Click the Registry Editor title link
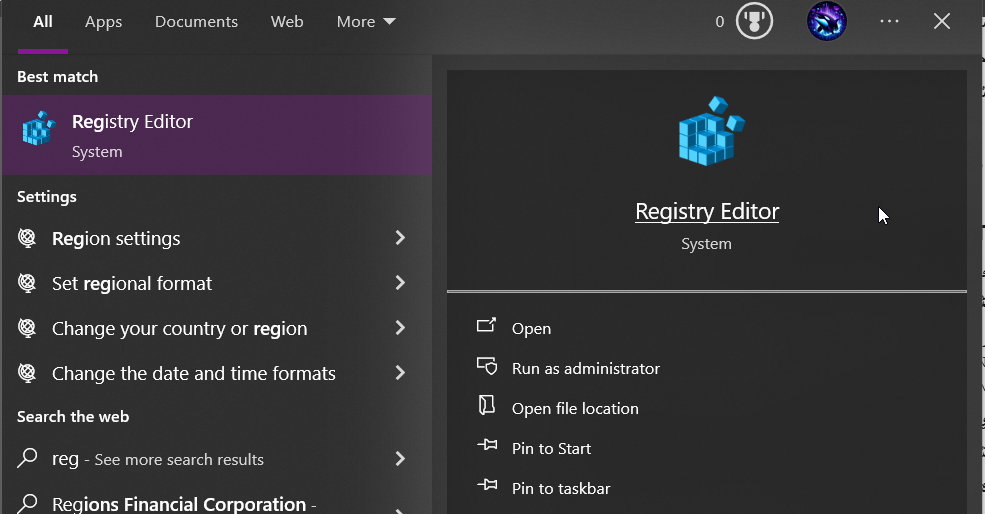Image resolution: width=985 pixels, height=514 pixels. [x=707, y=212]
